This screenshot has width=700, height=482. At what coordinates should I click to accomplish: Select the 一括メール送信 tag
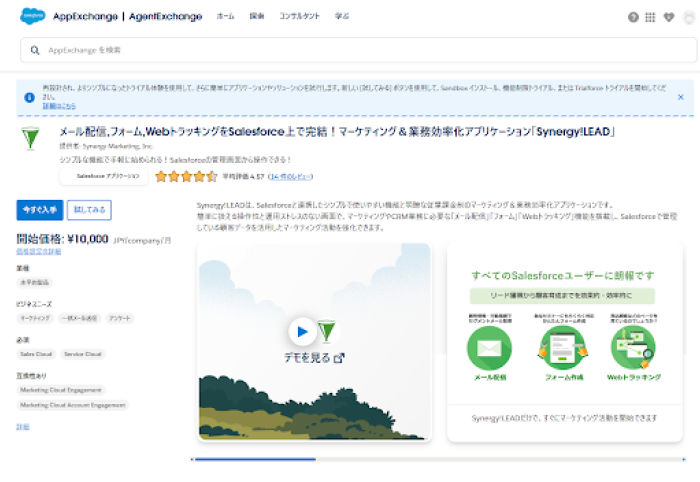coord(79,318)
